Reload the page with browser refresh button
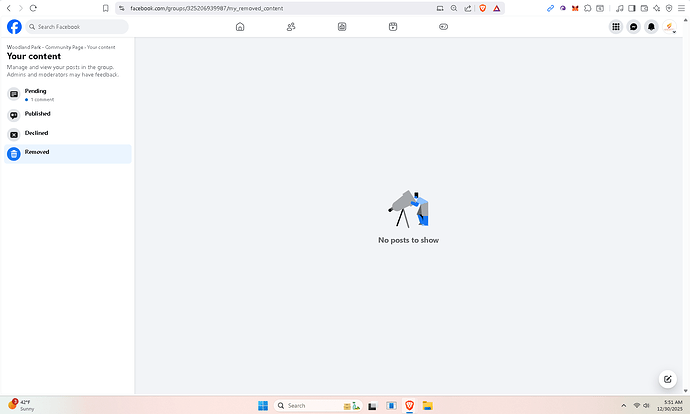This screenshot has width=690, height=414. click(33, 7)
